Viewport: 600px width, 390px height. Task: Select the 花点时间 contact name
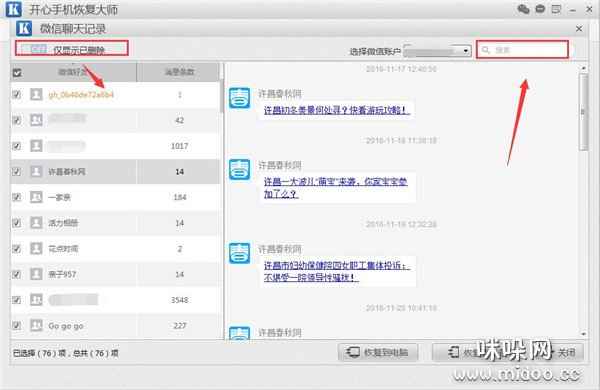pyautogui.click(x=63, y=249)
